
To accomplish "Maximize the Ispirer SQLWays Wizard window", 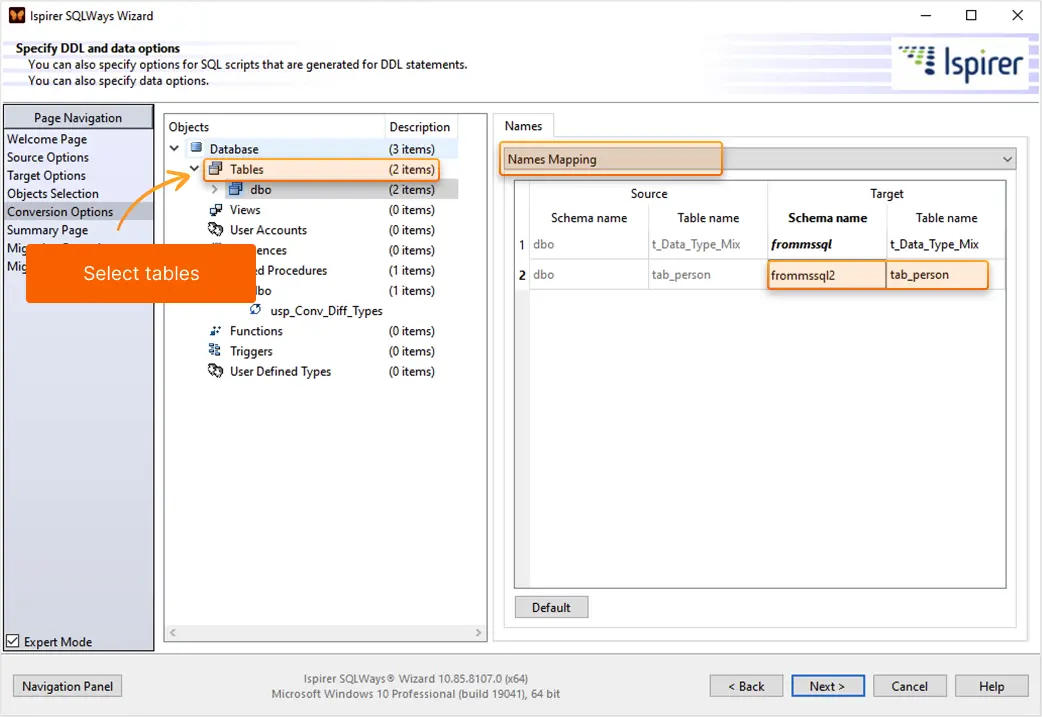I will coord(971,15).
